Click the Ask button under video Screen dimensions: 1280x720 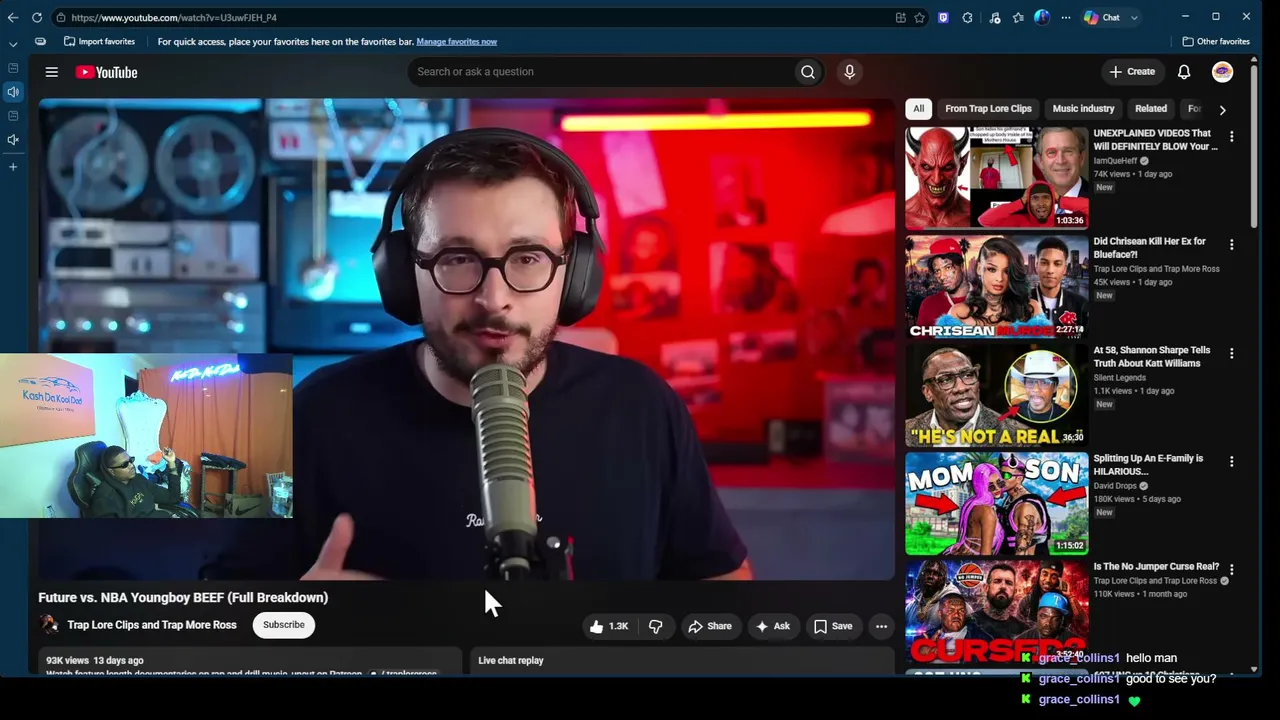pyautogui.click(x=773, y=626)
